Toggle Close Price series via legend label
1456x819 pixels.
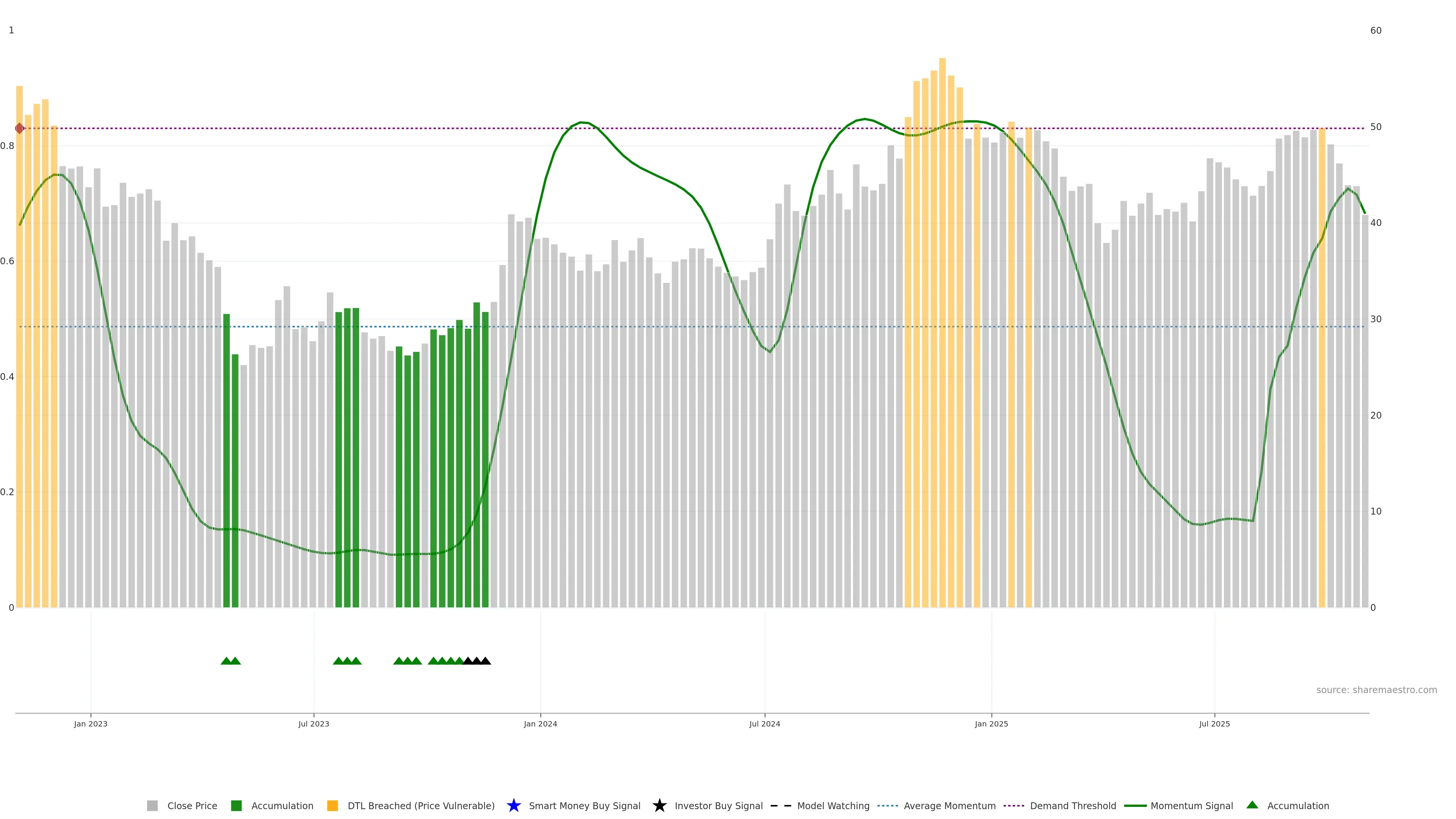(192, 805)
